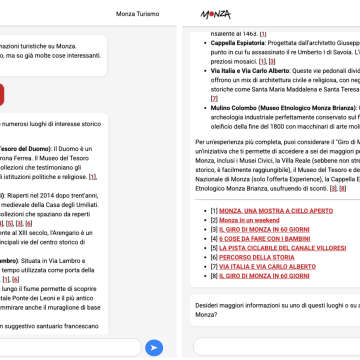
Task: Click citation [3] between [5] and [6] in left chat
Action: click(x=19, y=224)
